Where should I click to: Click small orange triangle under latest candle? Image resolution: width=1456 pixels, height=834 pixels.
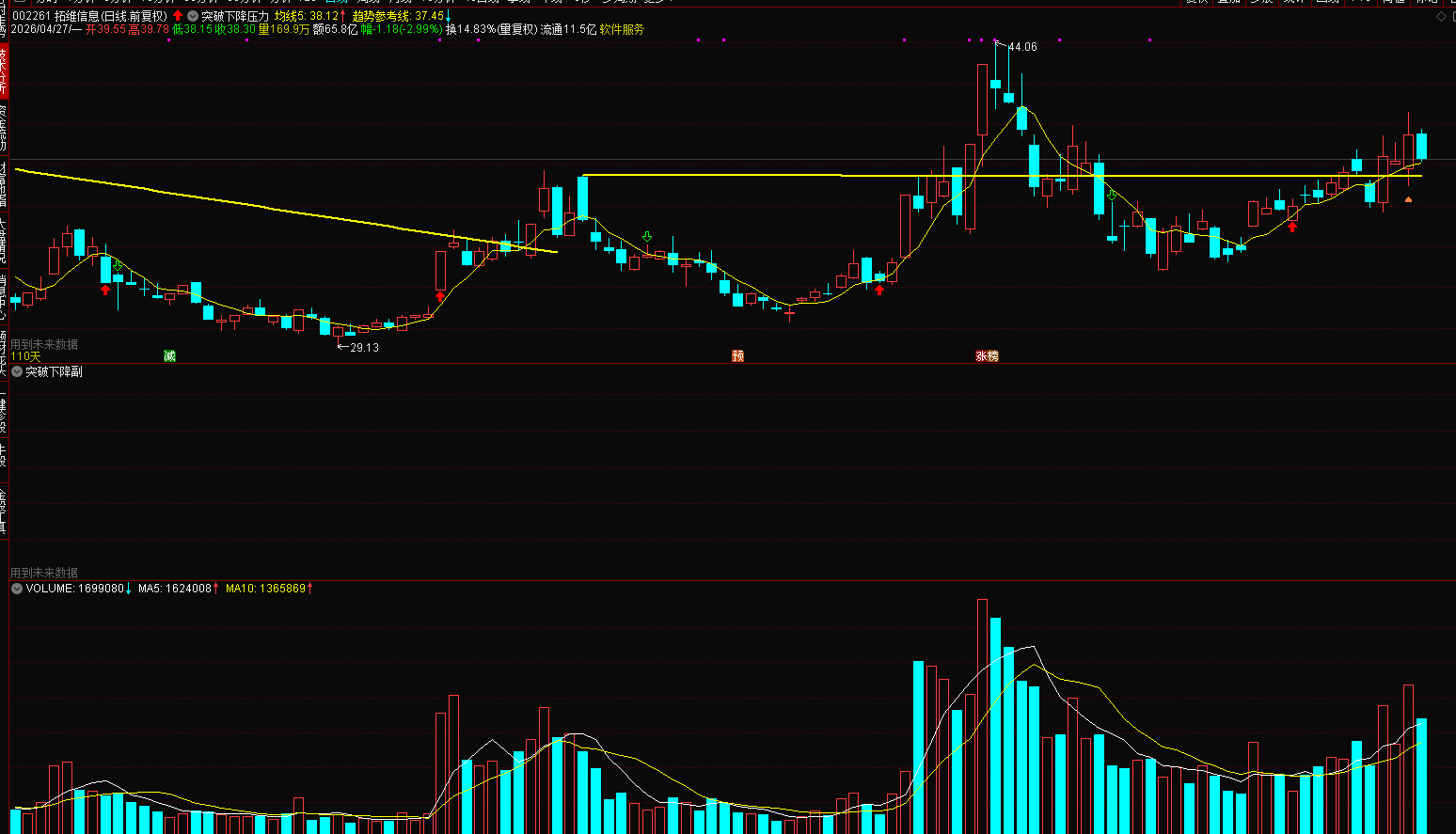click(1408, 199)
